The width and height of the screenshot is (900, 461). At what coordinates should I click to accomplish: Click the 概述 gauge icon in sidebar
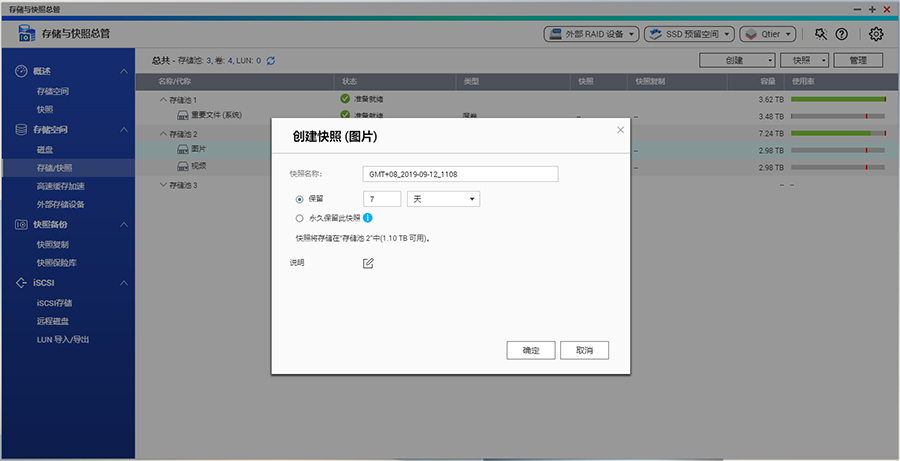pos(21,71)
